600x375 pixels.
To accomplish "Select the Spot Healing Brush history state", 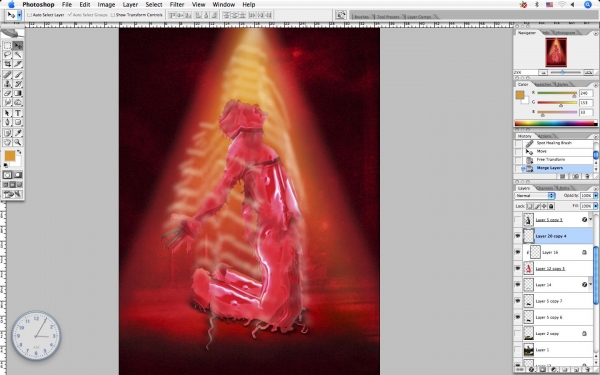I will (x=554, y=143).
